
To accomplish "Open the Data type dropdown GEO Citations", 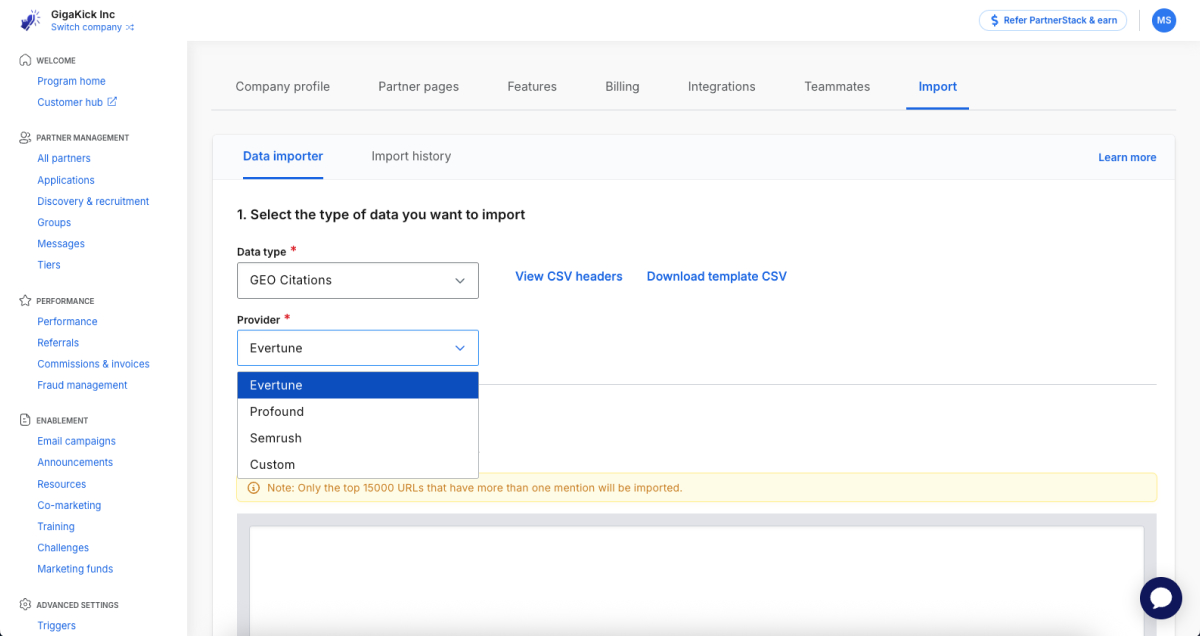I will tap(358, 280).
